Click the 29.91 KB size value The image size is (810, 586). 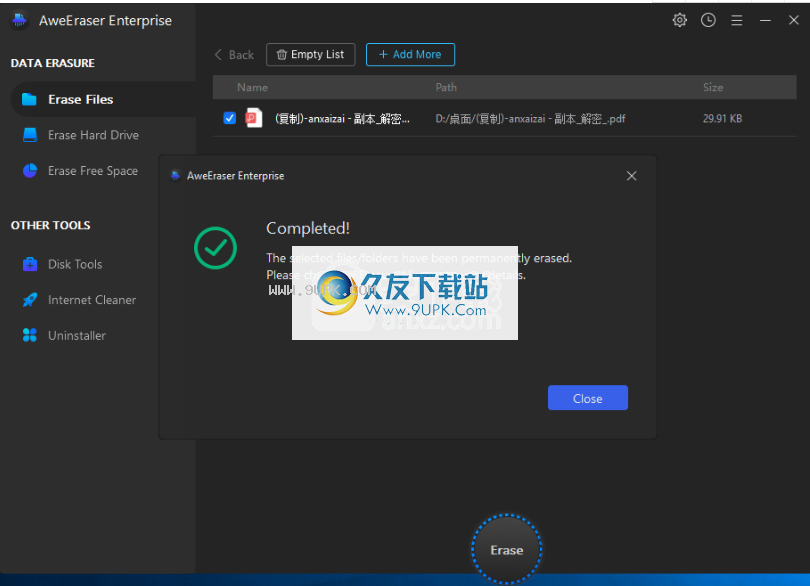(722, 118)
